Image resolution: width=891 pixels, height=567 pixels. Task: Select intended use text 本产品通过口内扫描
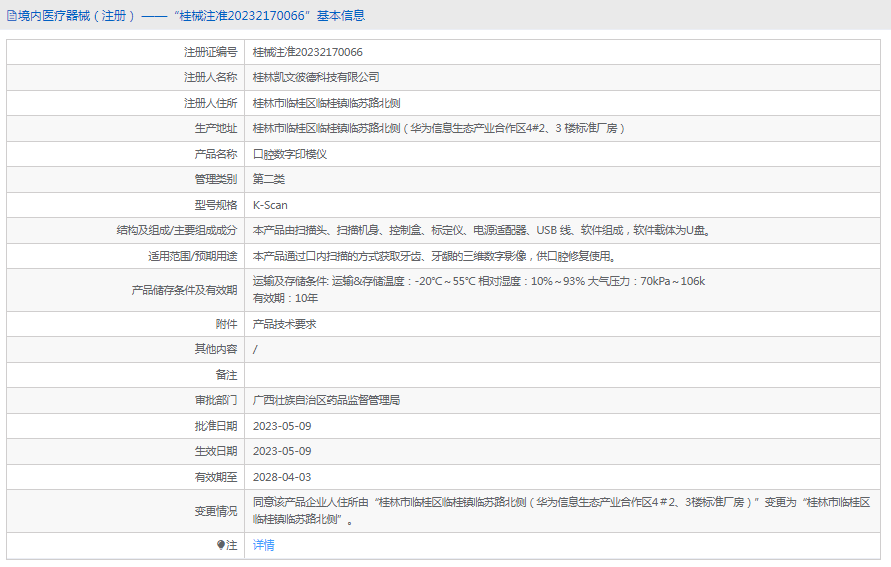pyautogui.click(x=435, y=256)
